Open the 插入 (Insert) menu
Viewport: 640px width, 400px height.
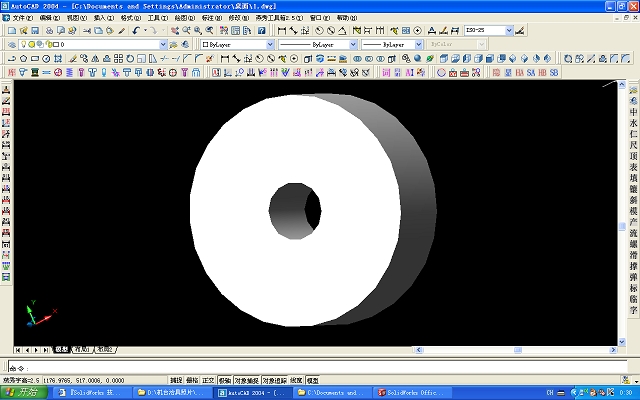pyautogui.click(x=104, y=18)
